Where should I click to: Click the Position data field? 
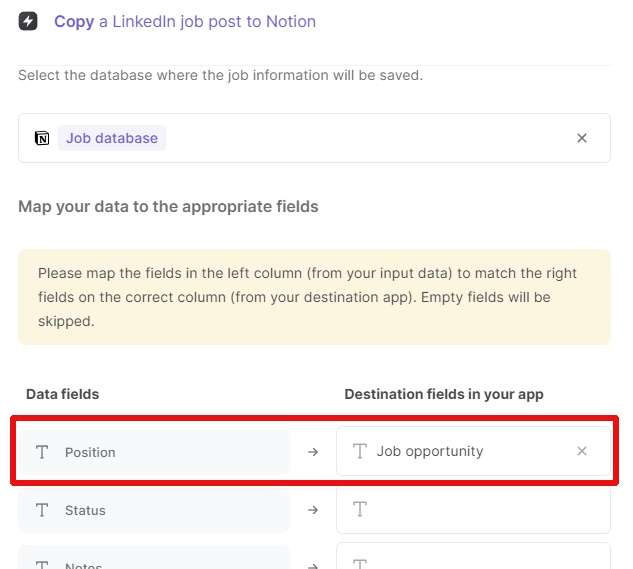click(x=154, y=452)
